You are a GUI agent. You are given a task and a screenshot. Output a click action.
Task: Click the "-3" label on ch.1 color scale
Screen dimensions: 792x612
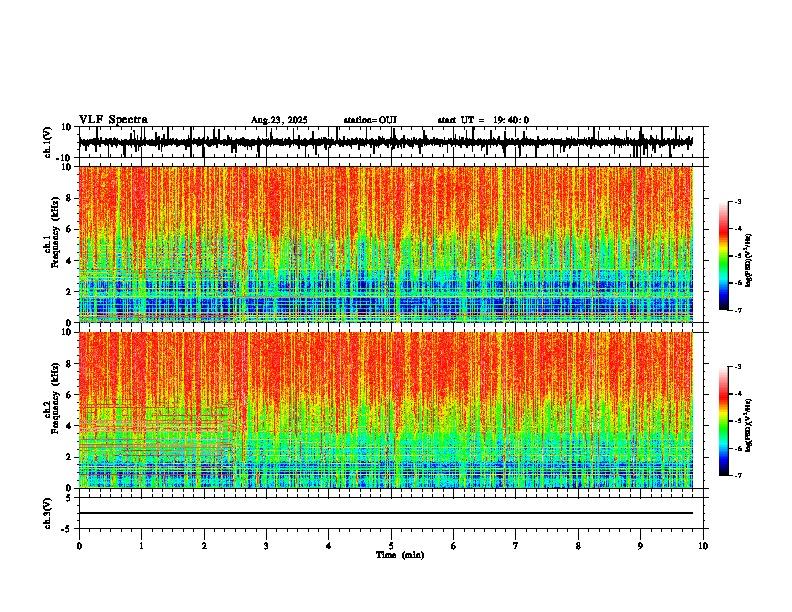point(737,202)
